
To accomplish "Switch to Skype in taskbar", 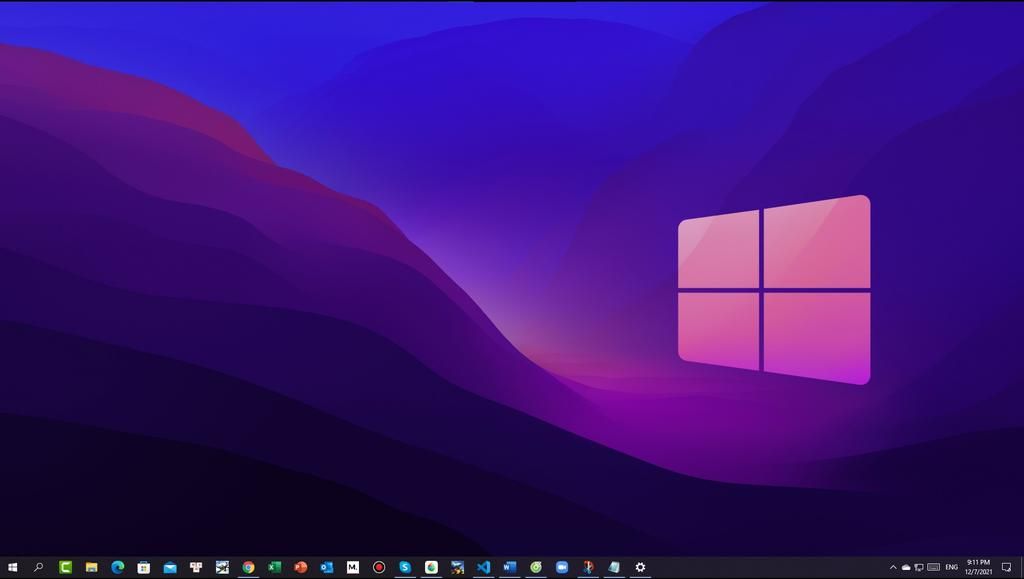I will pos(405,567).
